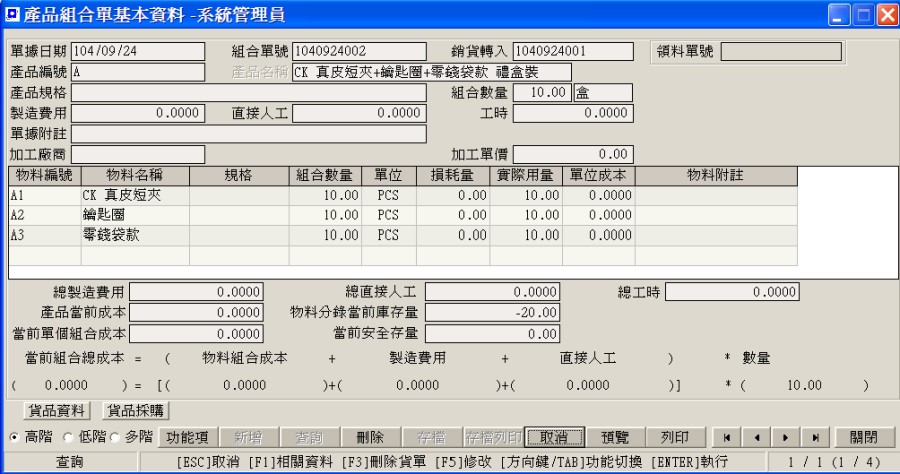This screenshot has width=900, height=474.
Task: Click the 產品編號 field
Action: pyautogui.click(x=138, y=72)
